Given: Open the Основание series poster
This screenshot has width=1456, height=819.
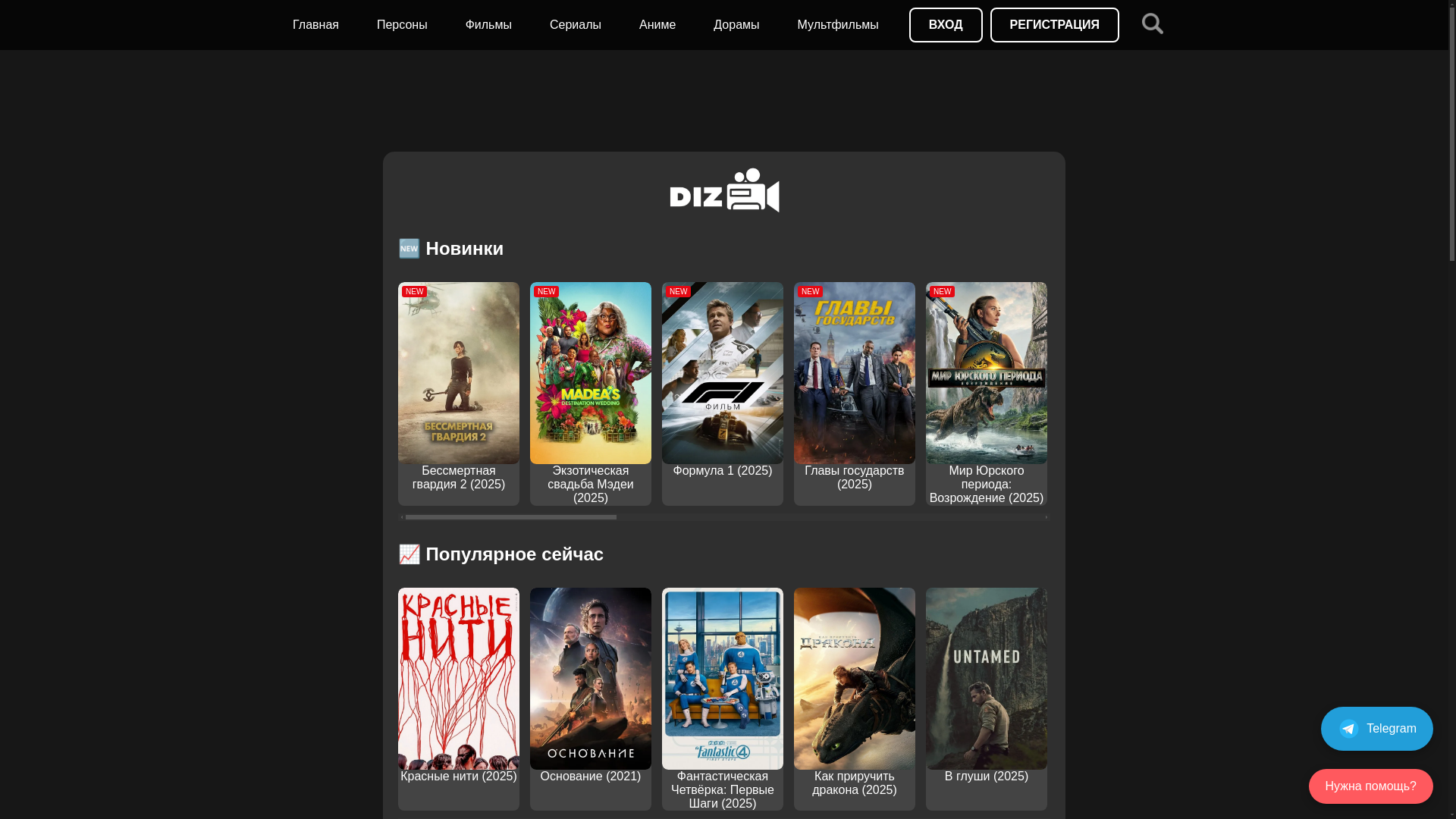Looking at the screenshot, I should pos(591,679).
